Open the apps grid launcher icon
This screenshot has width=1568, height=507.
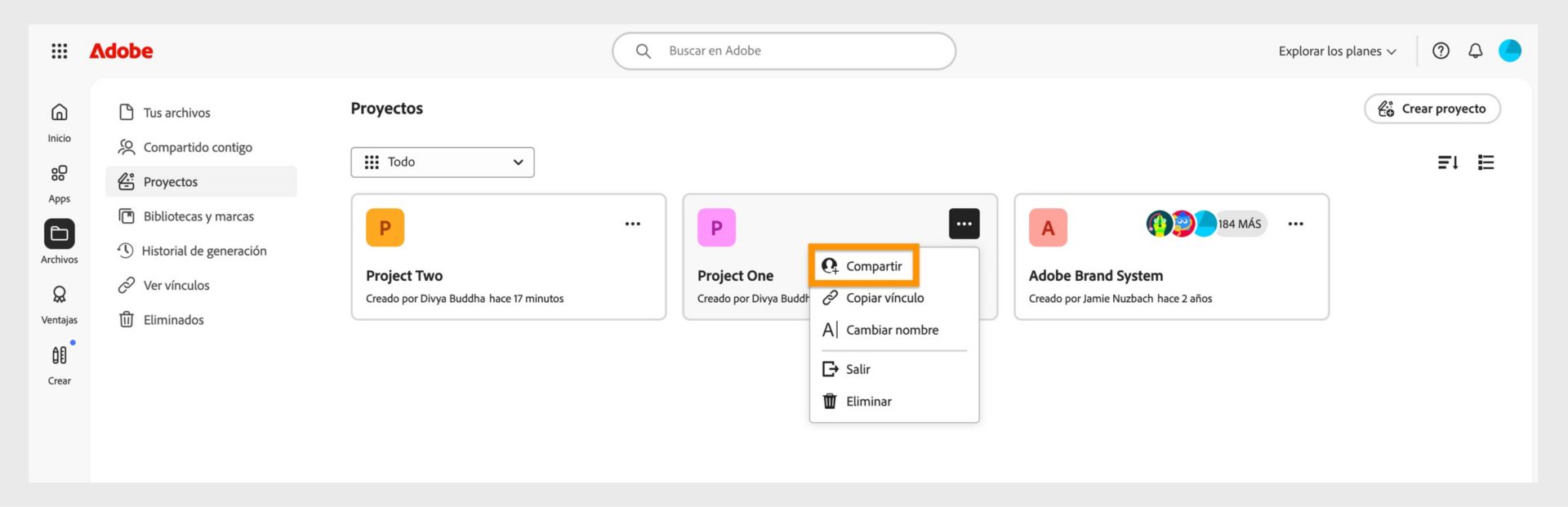pyautogui.click(x=60, y=51)
